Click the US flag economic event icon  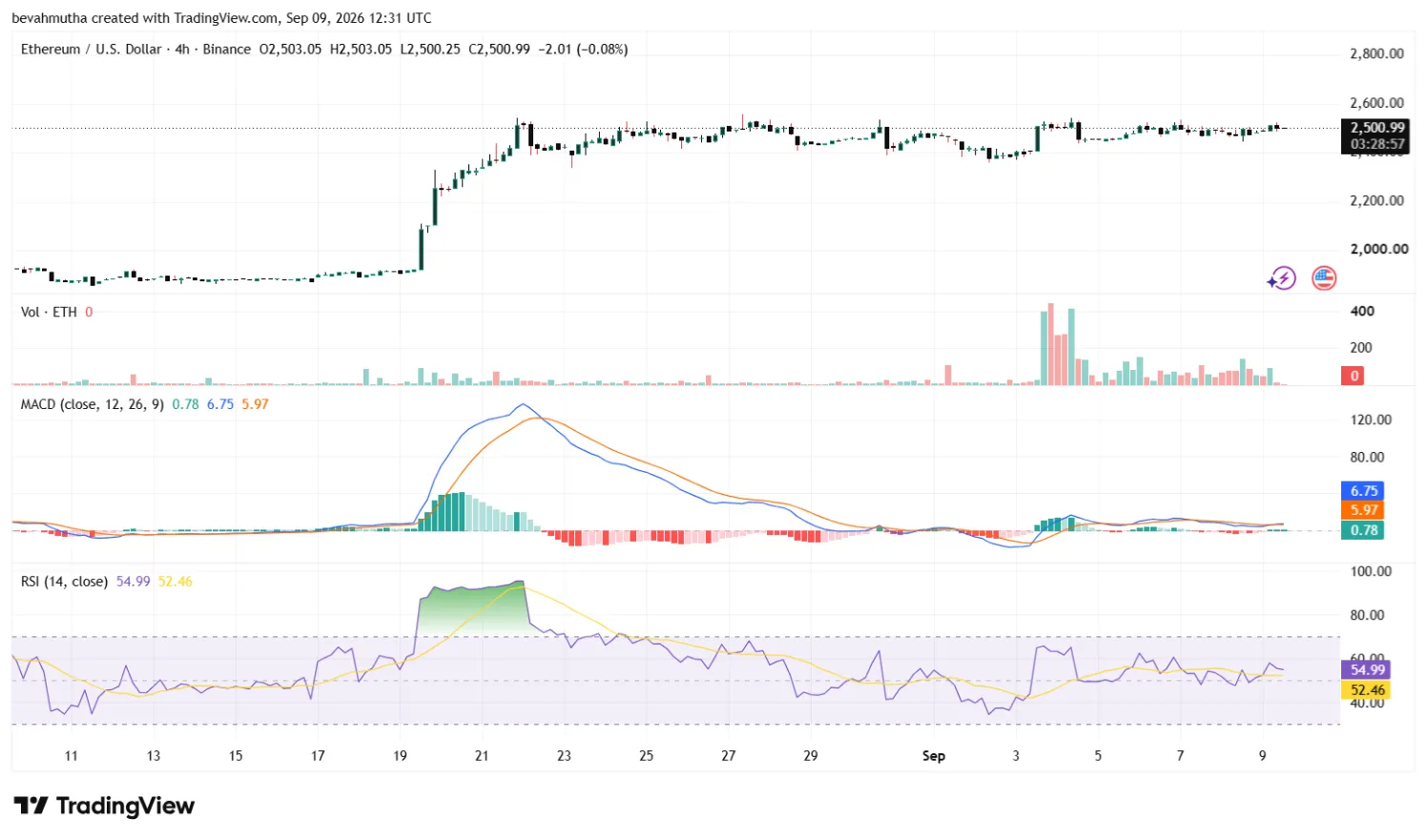1324,278
